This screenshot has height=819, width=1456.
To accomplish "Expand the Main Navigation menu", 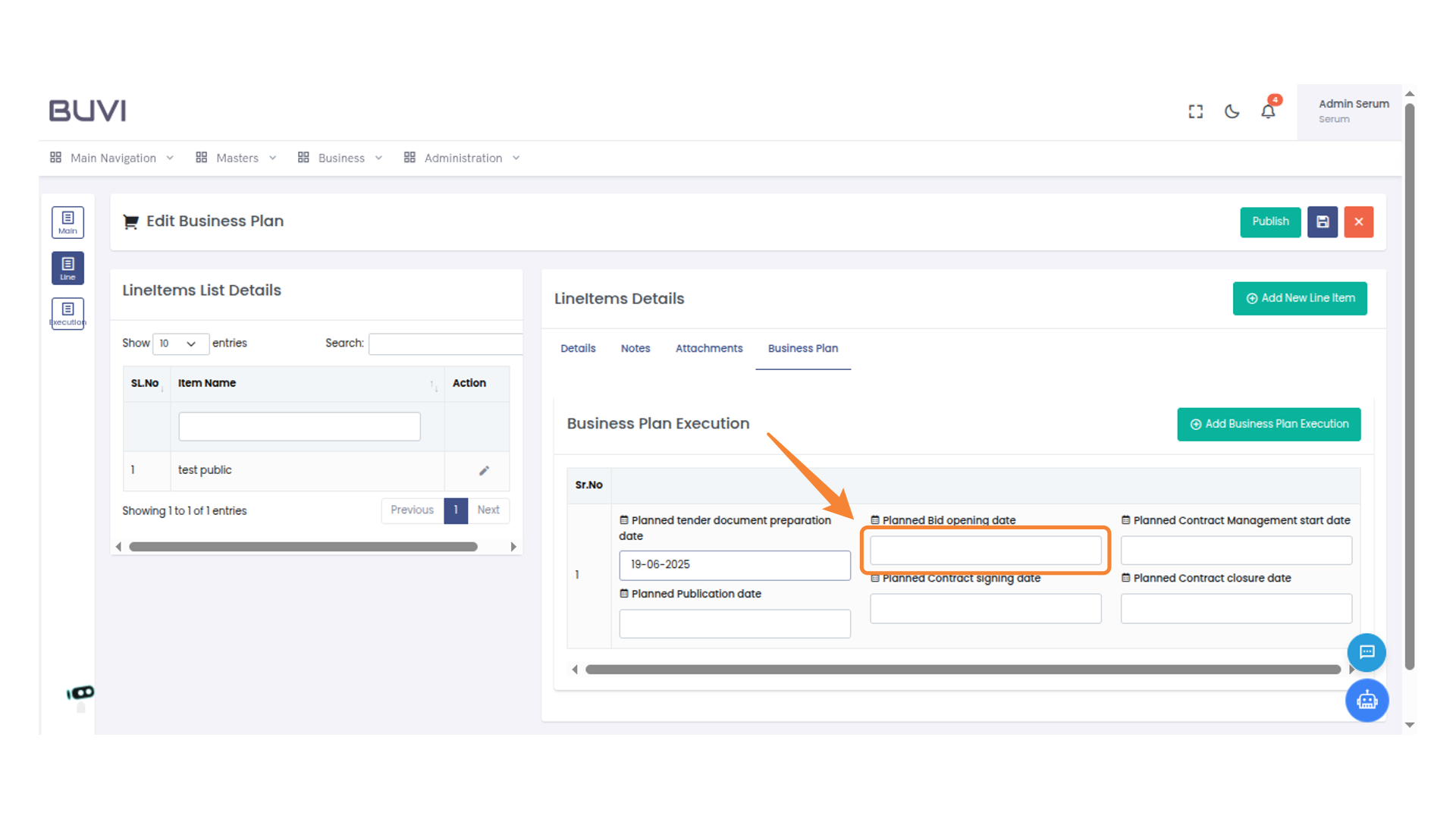I will 112,158.
